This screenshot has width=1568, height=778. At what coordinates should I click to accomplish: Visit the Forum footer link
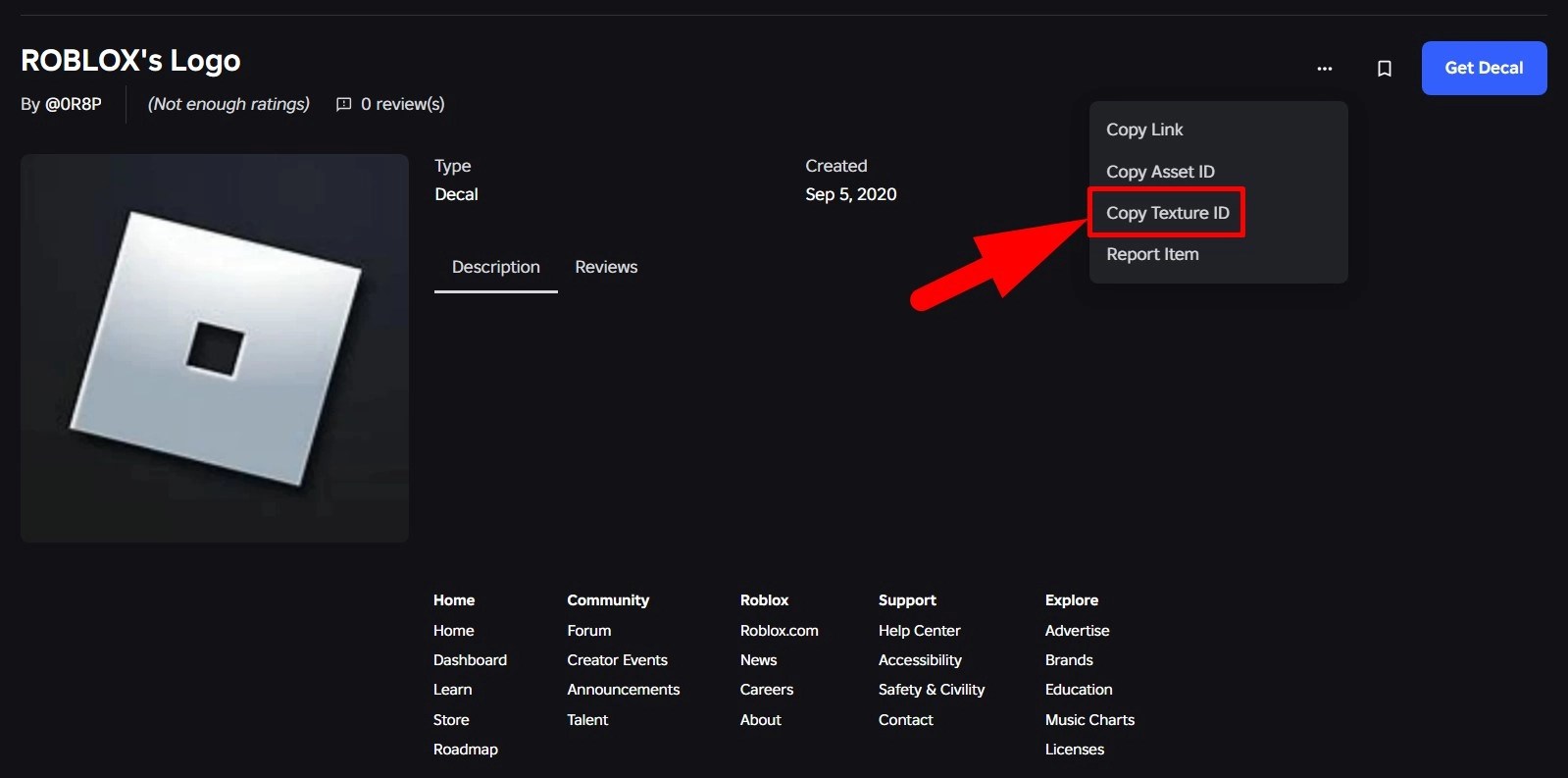coord(588,631)
